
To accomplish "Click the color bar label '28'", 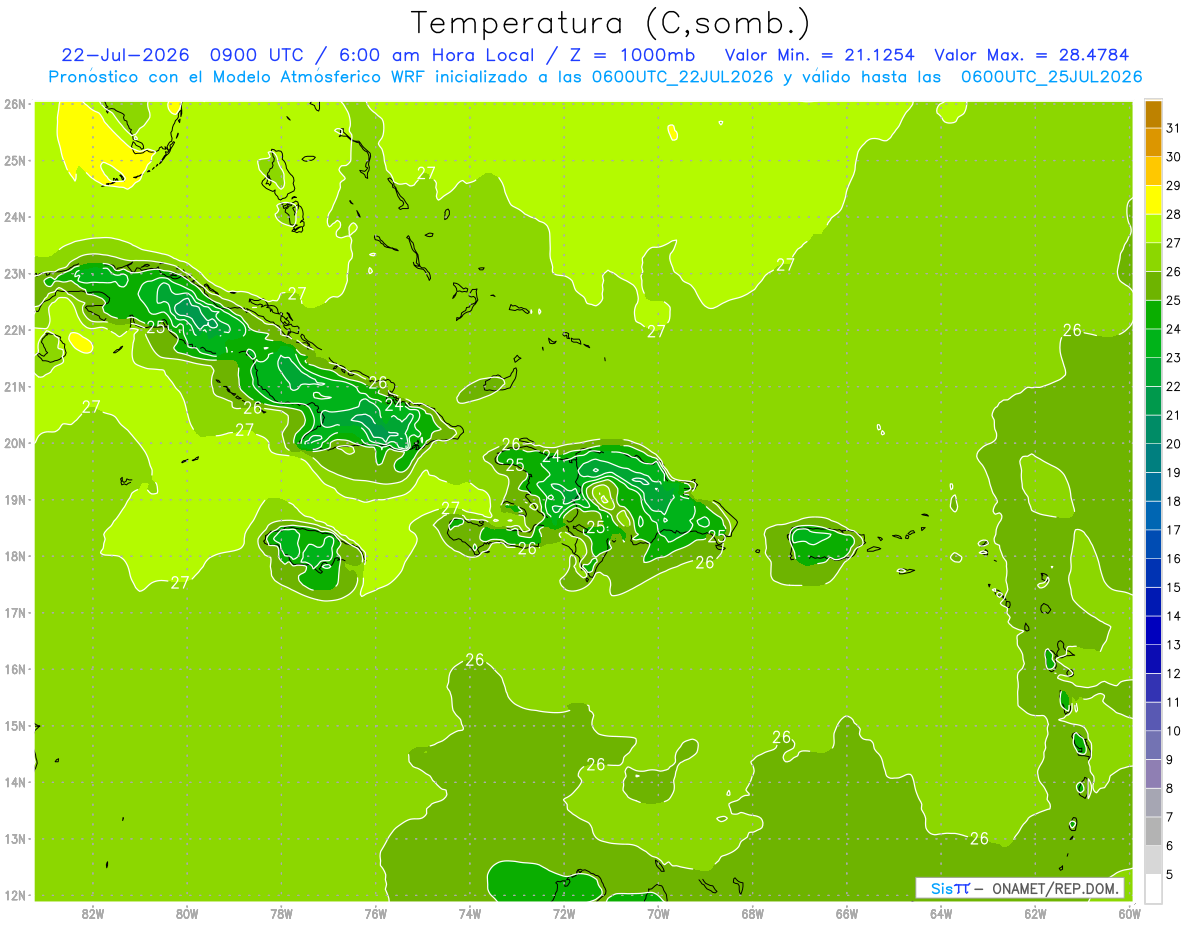I will coord(1173,214).
